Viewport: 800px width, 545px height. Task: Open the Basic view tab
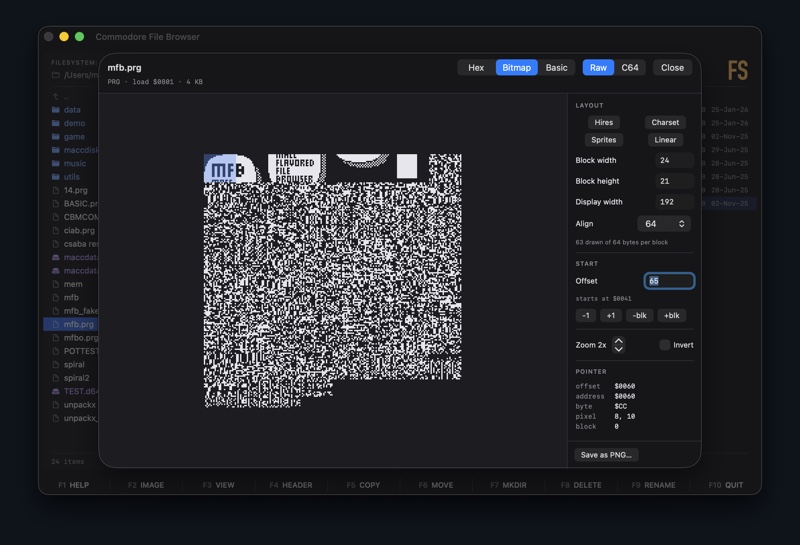(x=556, y=67)
